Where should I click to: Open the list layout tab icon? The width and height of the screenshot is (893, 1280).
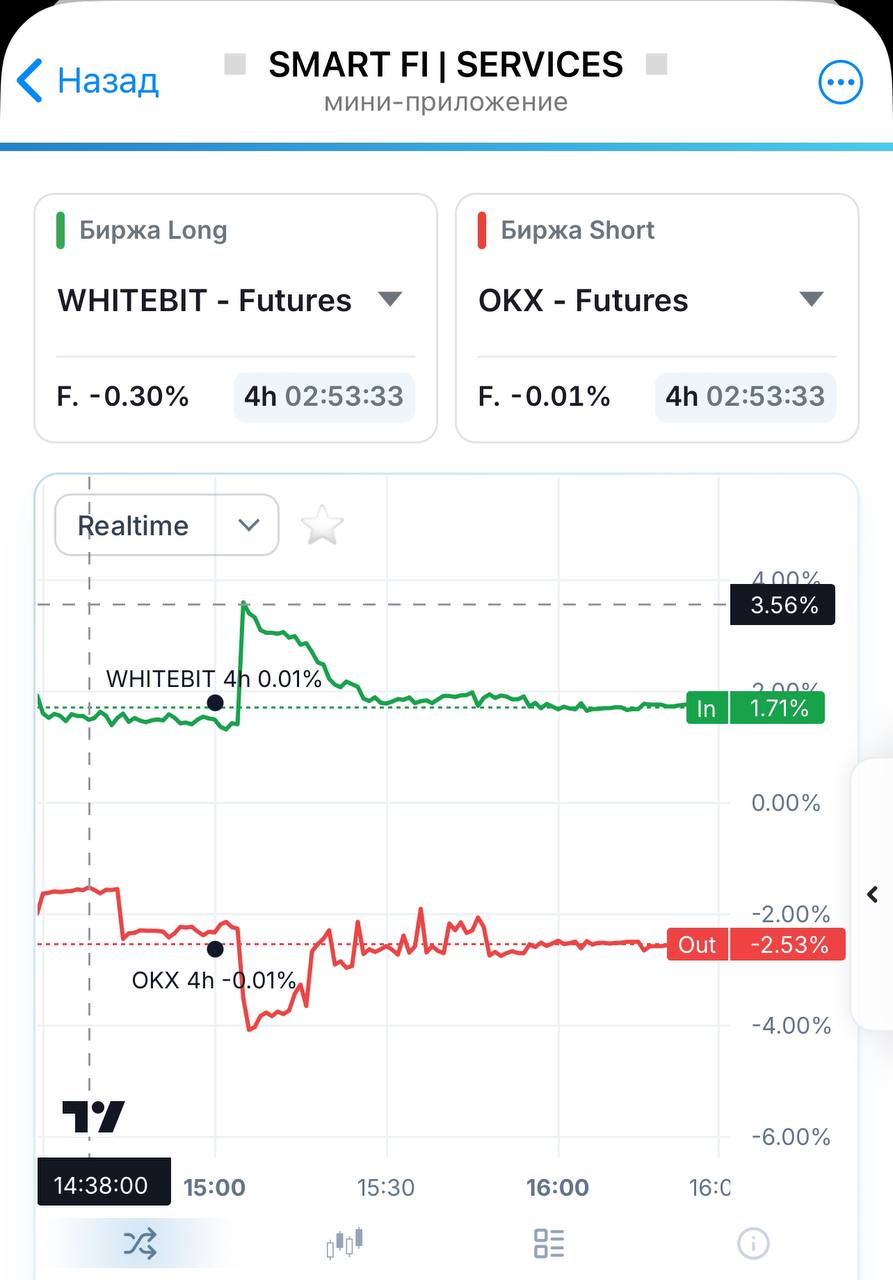[x=549, y=1244]
